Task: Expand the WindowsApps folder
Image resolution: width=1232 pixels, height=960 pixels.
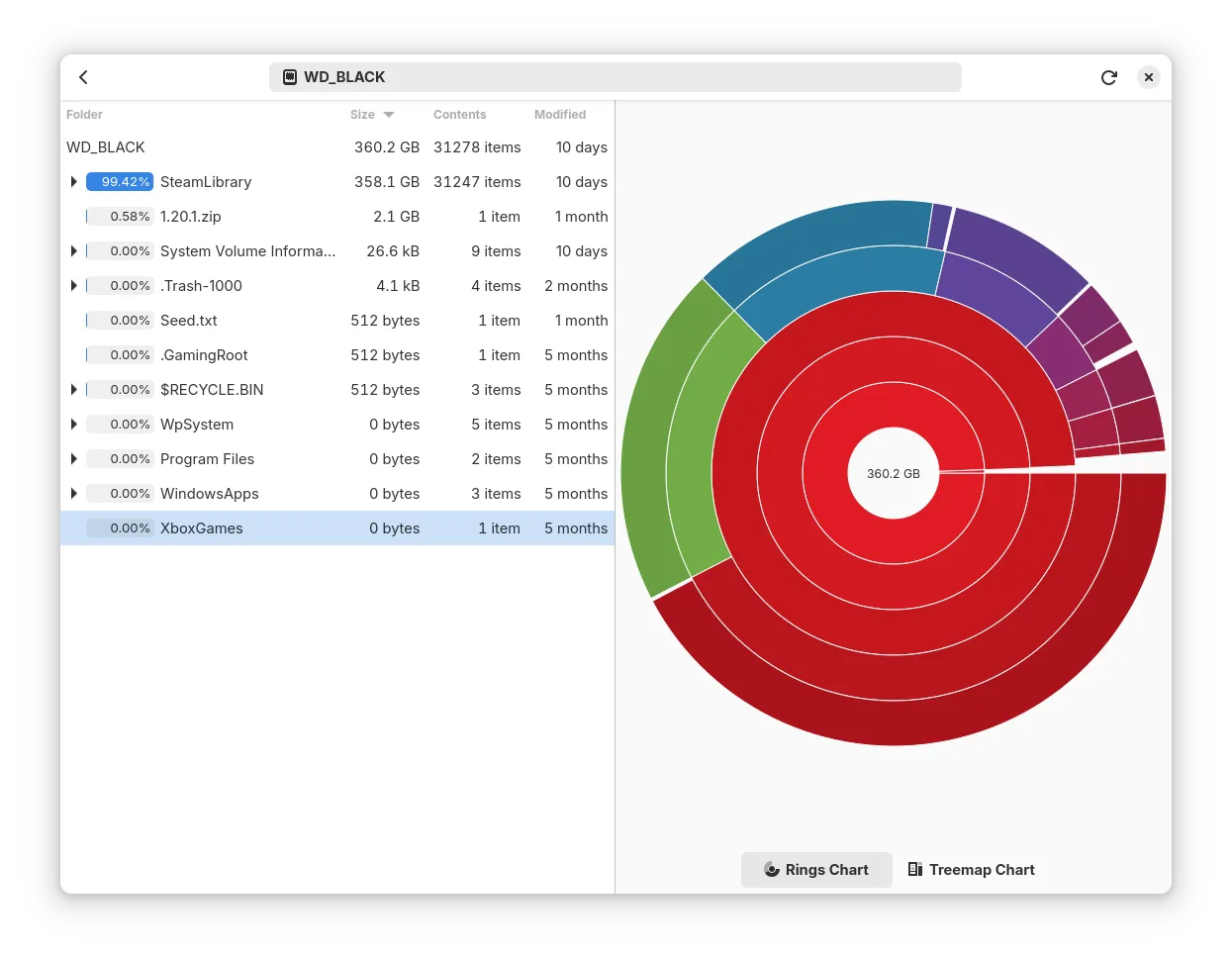Action: [x=74, y=494]
